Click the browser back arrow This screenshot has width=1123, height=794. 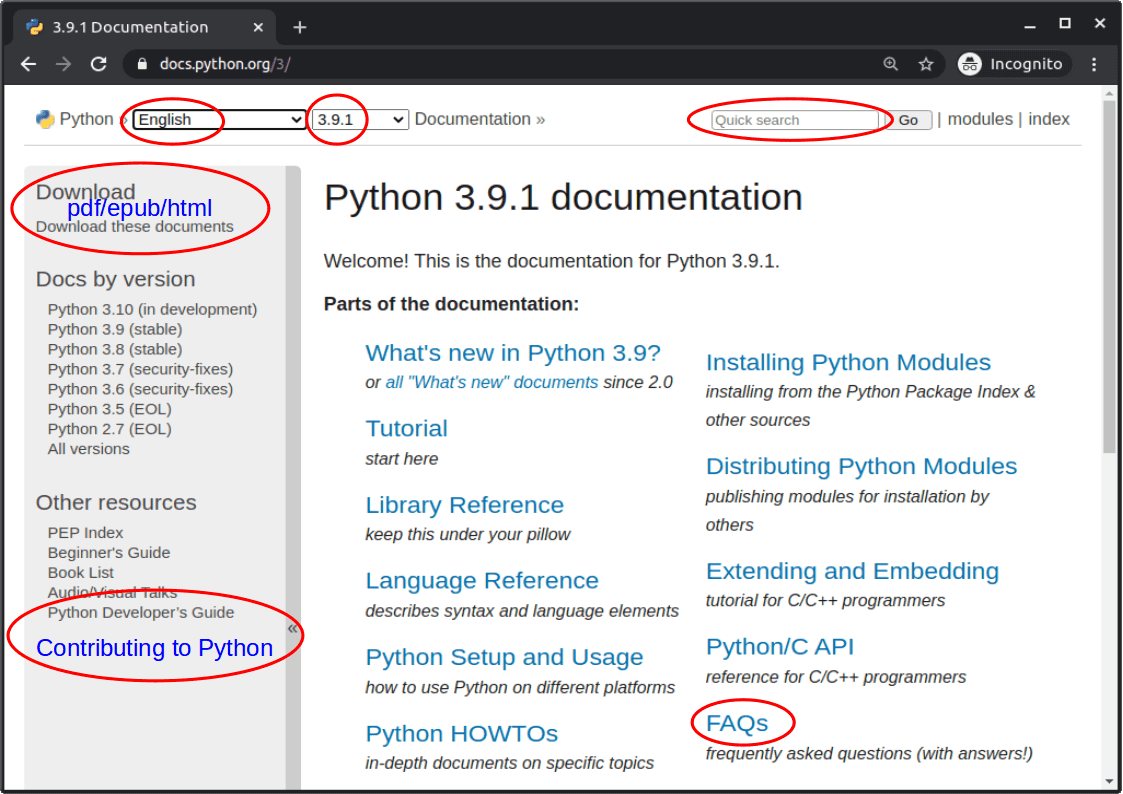point(28,63)
